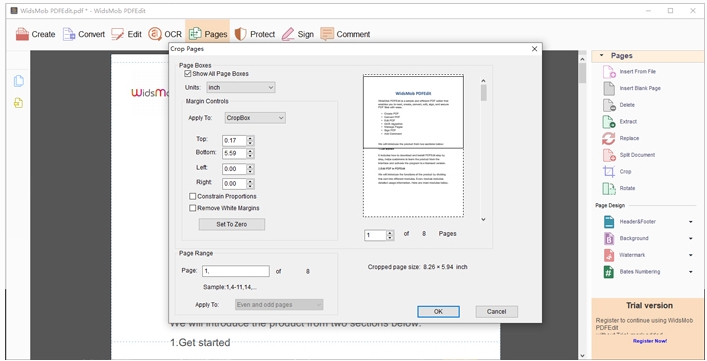The height and width of the screenshot is (361, 707).
Task: Click the Delete page icon
Action: tap(609, 105)
